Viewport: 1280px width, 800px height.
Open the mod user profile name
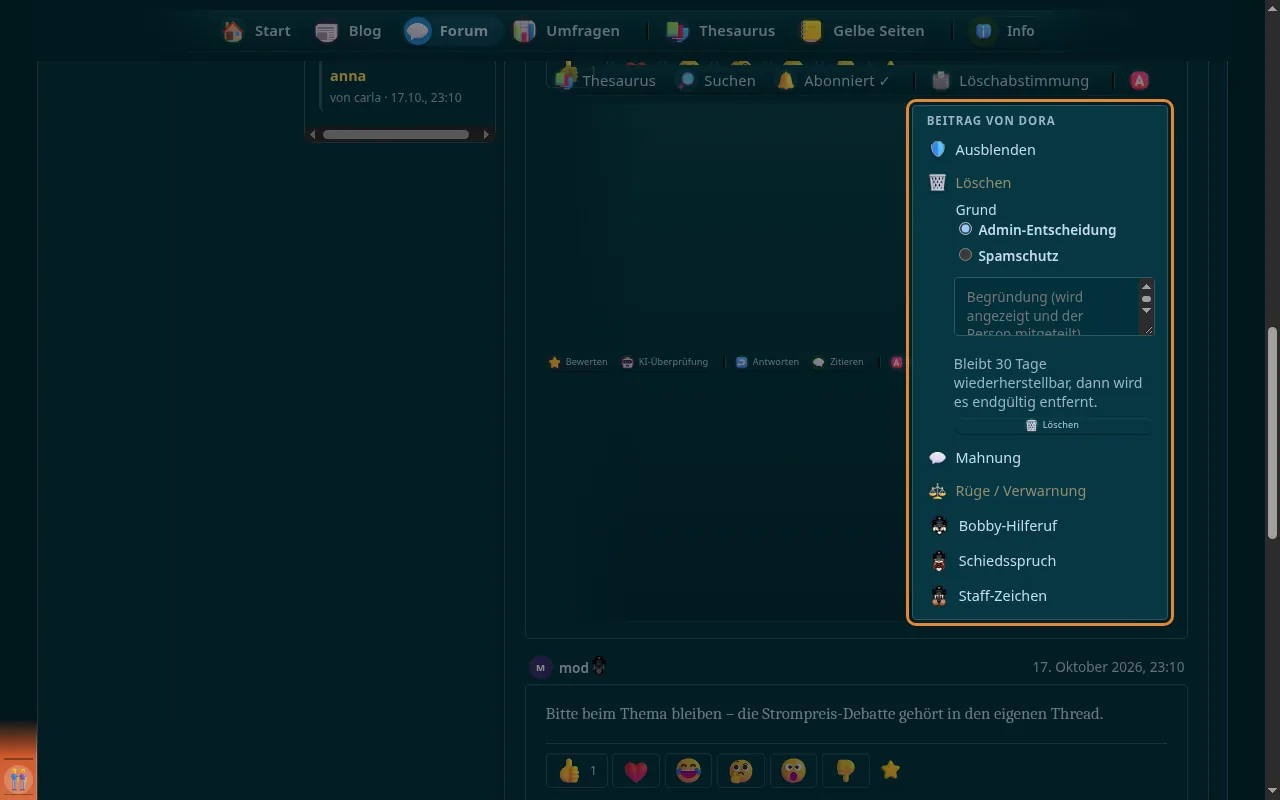(x=574, y=668)
